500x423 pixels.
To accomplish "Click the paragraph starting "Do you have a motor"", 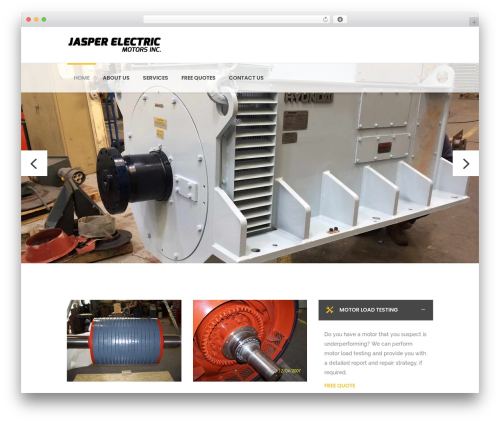I will click(375, 353).
